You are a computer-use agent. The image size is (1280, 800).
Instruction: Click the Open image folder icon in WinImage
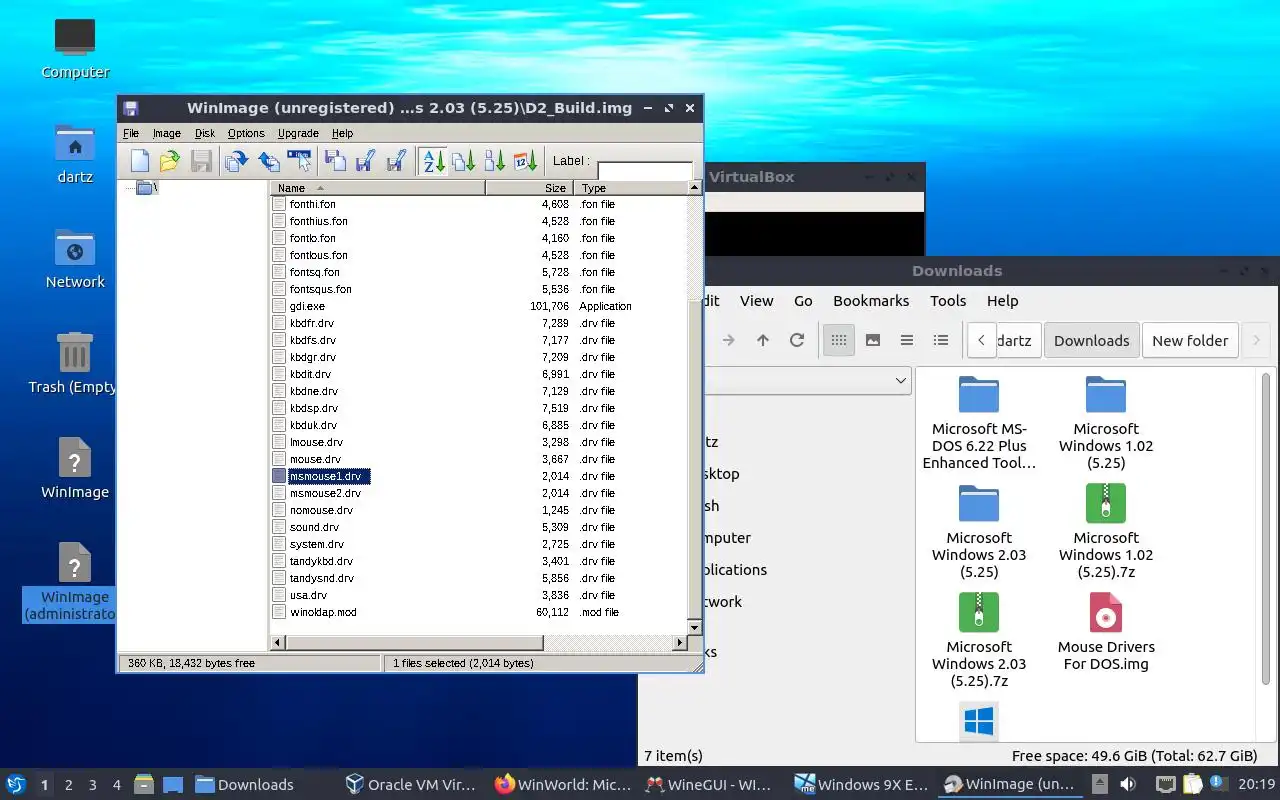click(170, 161)
